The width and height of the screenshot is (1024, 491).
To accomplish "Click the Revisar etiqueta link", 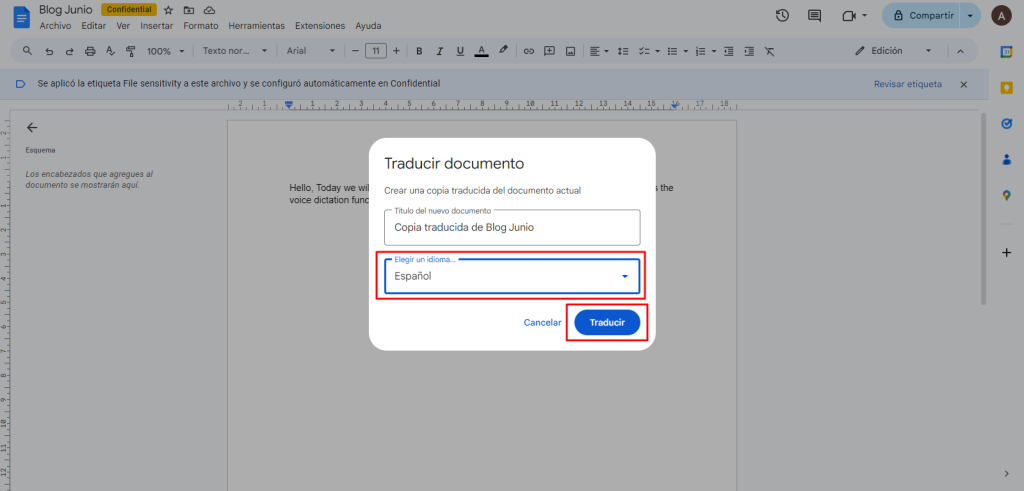I will pyautogui.click(x=908, y=84).
